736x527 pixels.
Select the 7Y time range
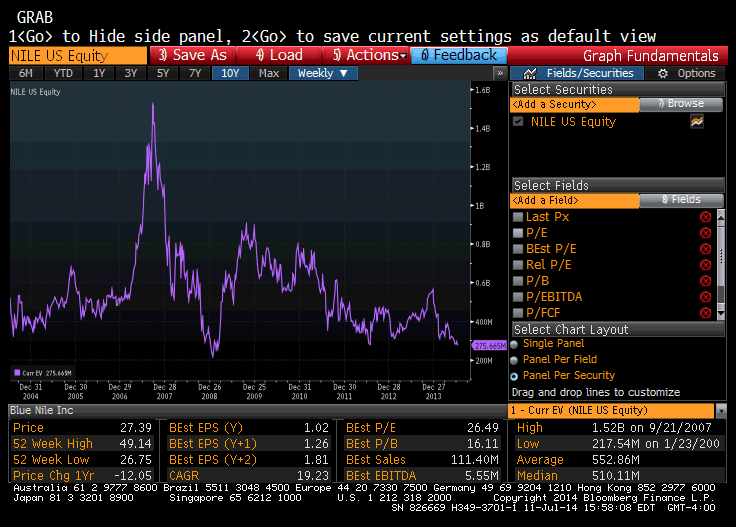(195, 73)
